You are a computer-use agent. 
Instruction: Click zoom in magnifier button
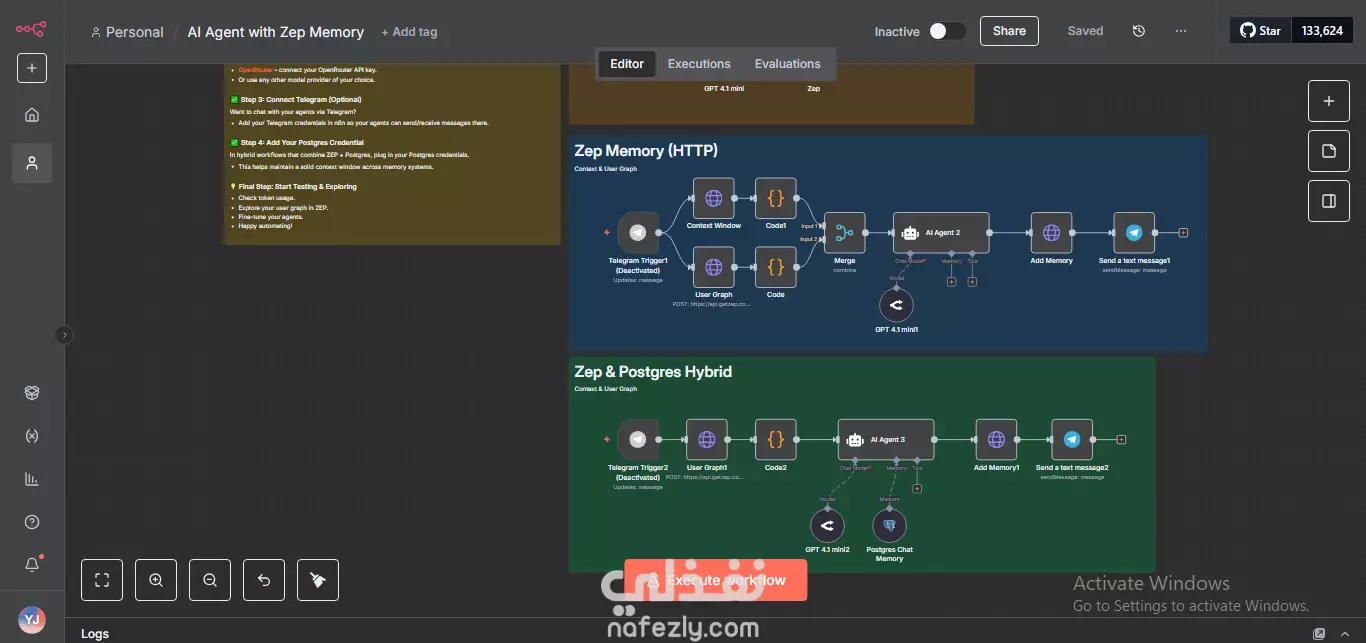pyautogui.click(x=156, y=580)
